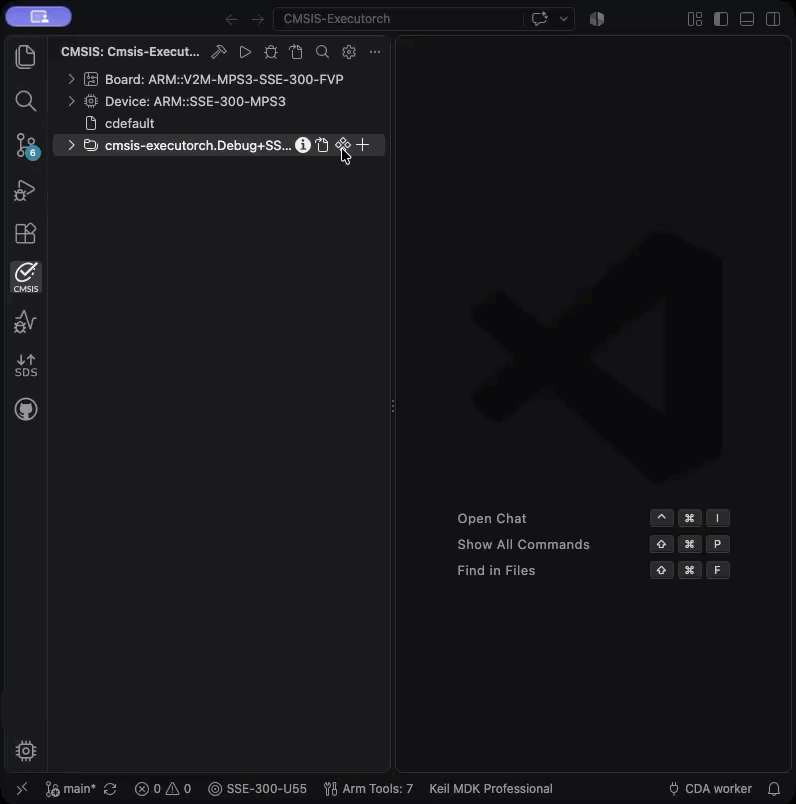796x804 pixels.
Task: Click Find in Files entry
Action: [x=496, y=570]
